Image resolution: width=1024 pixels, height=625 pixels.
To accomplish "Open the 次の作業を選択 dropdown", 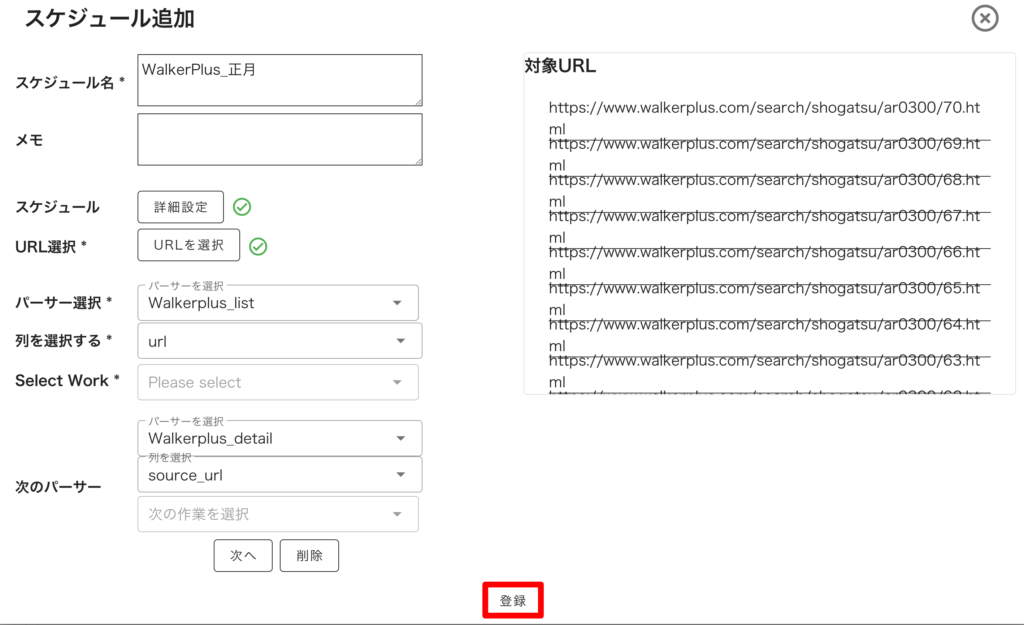I will pos(278,514).
